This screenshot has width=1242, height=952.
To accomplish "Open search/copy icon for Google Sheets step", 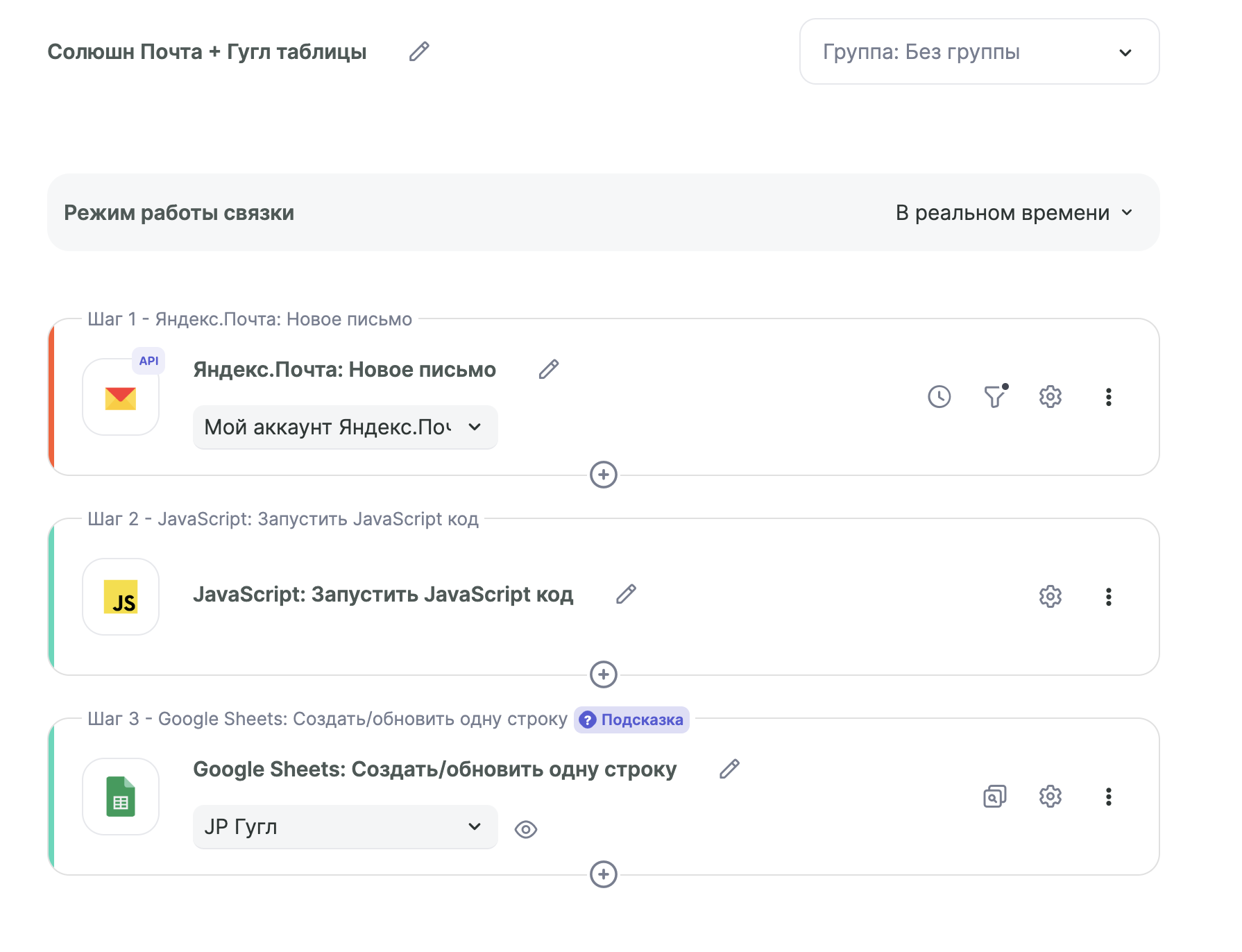I will coord(995,797).
